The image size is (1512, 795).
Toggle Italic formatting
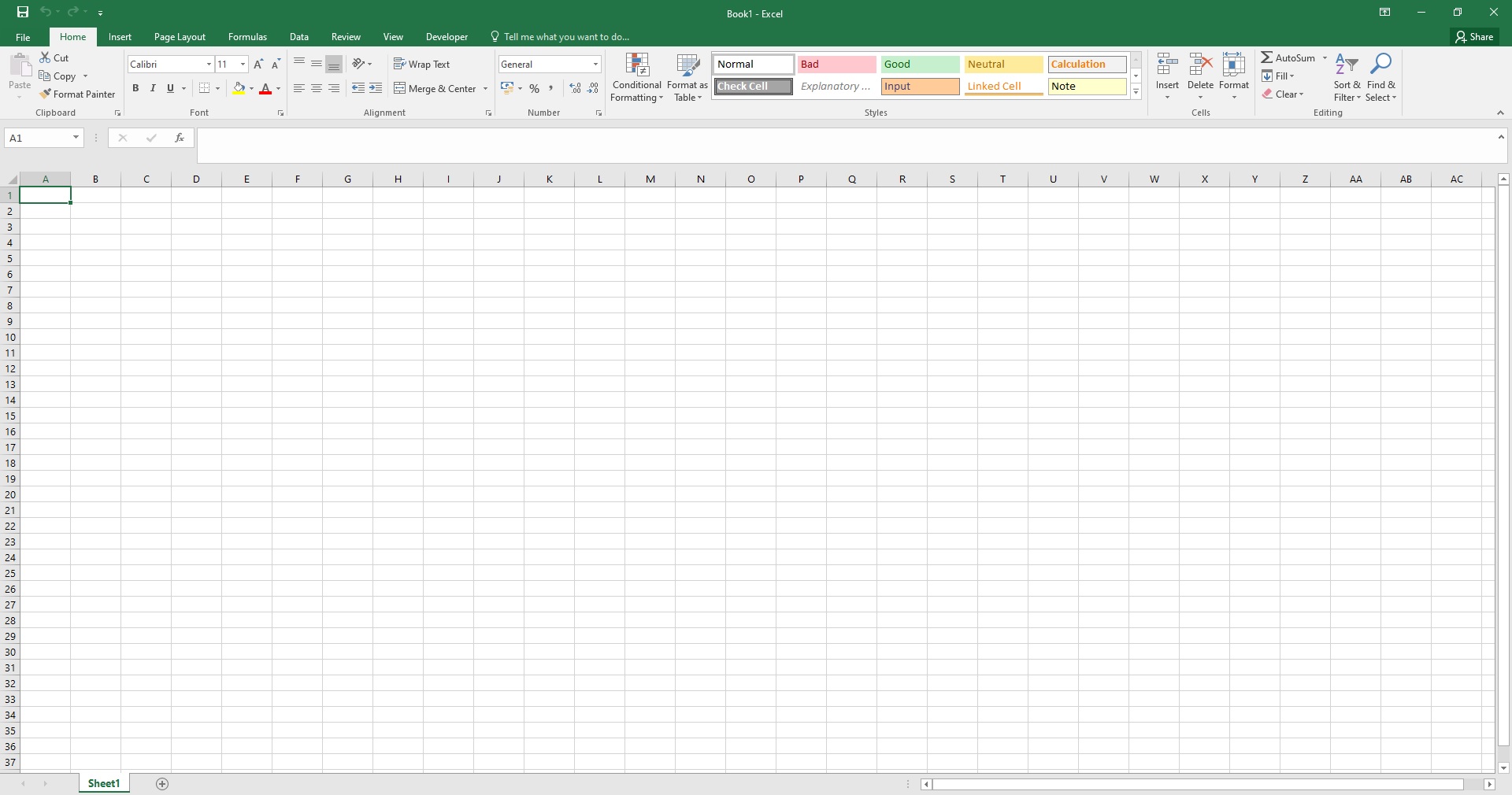click(153, 88)
